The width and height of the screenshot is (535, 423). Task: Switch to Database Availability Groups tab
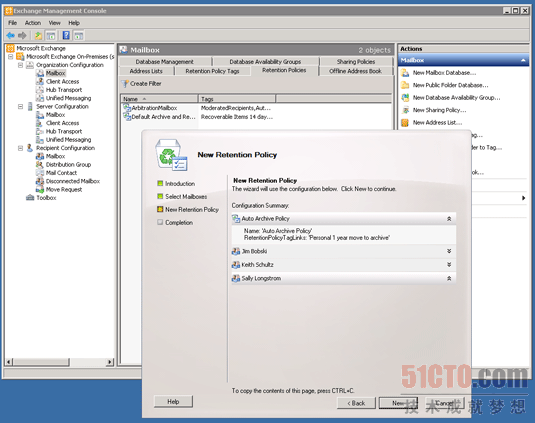(x=265, y=62)
